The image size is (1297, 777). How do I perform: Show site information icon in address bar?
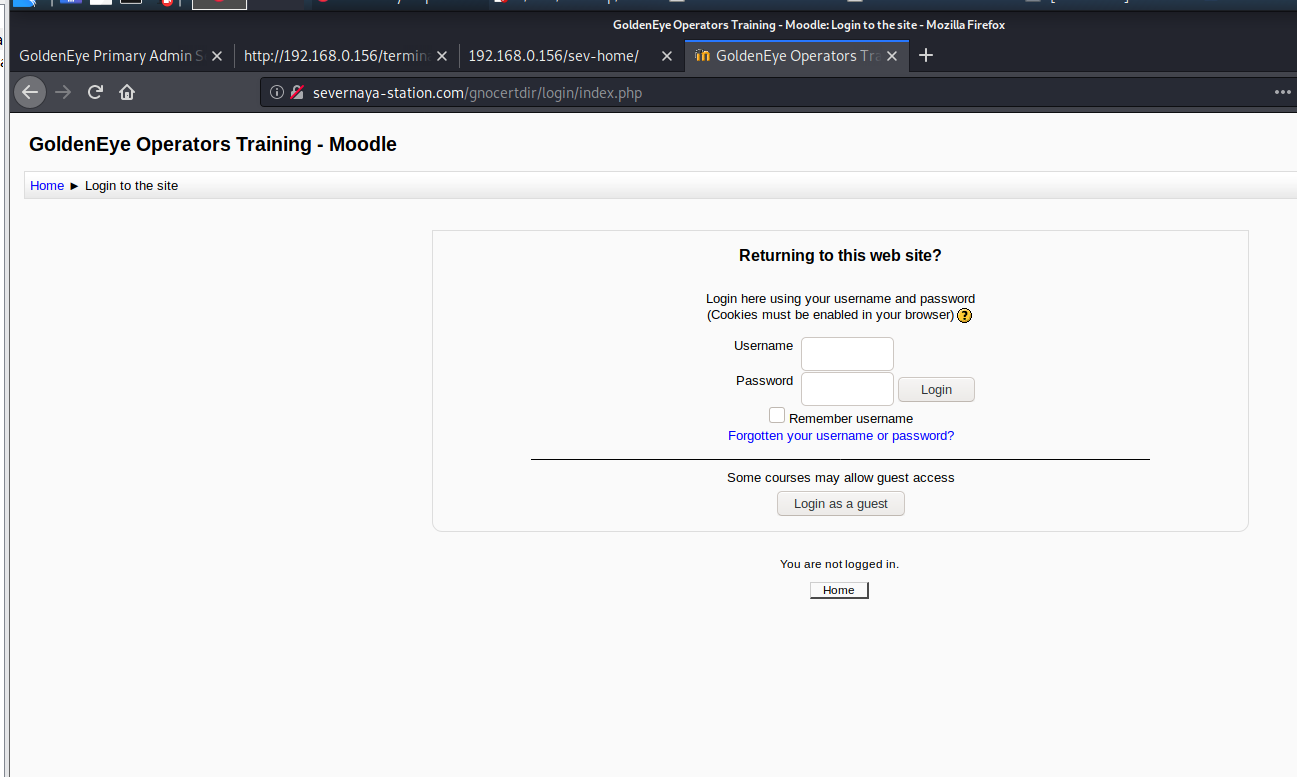[277, 93]
